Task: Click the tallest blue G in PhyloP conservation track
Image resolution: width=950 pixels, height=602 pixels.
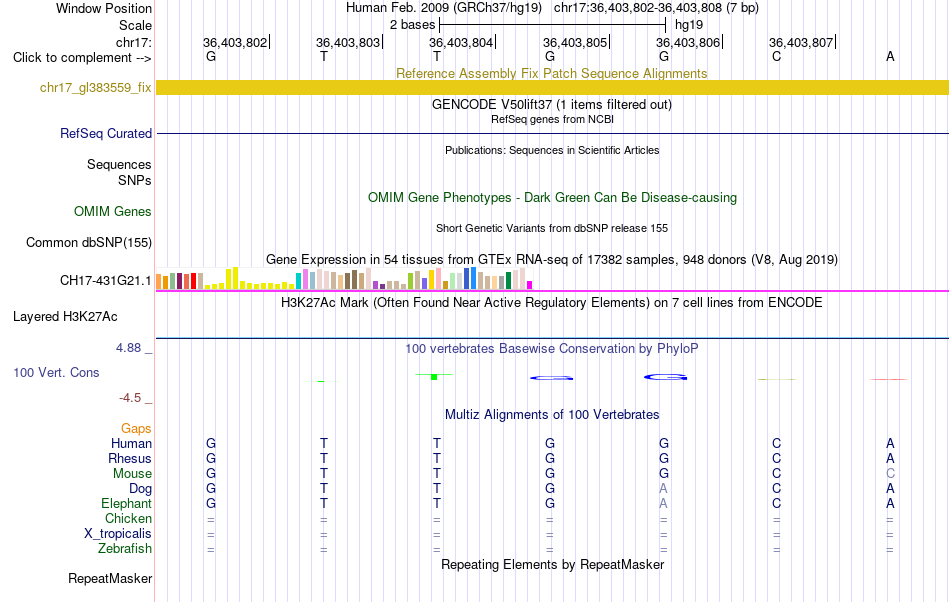Action: coord(665,377)
